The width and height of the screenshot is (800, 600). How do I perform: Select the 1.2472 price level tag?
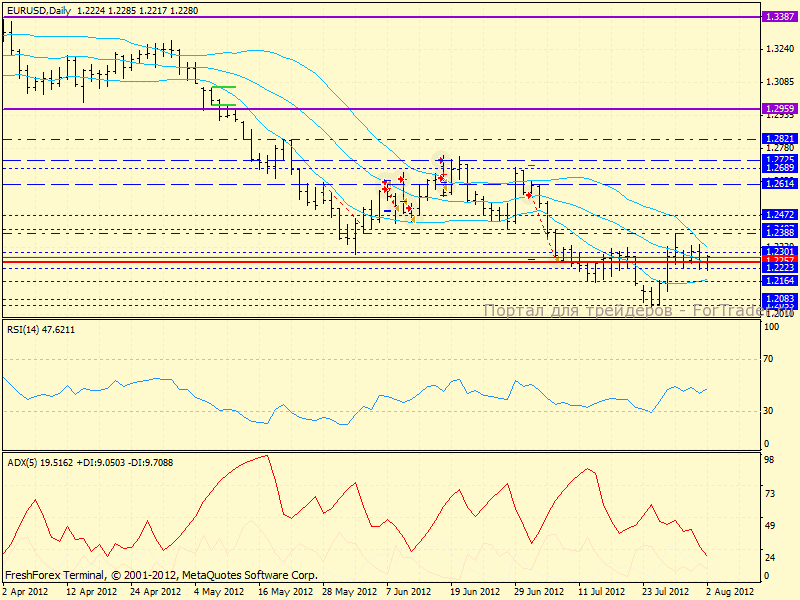pyautogui.click(x=777, y=215)
